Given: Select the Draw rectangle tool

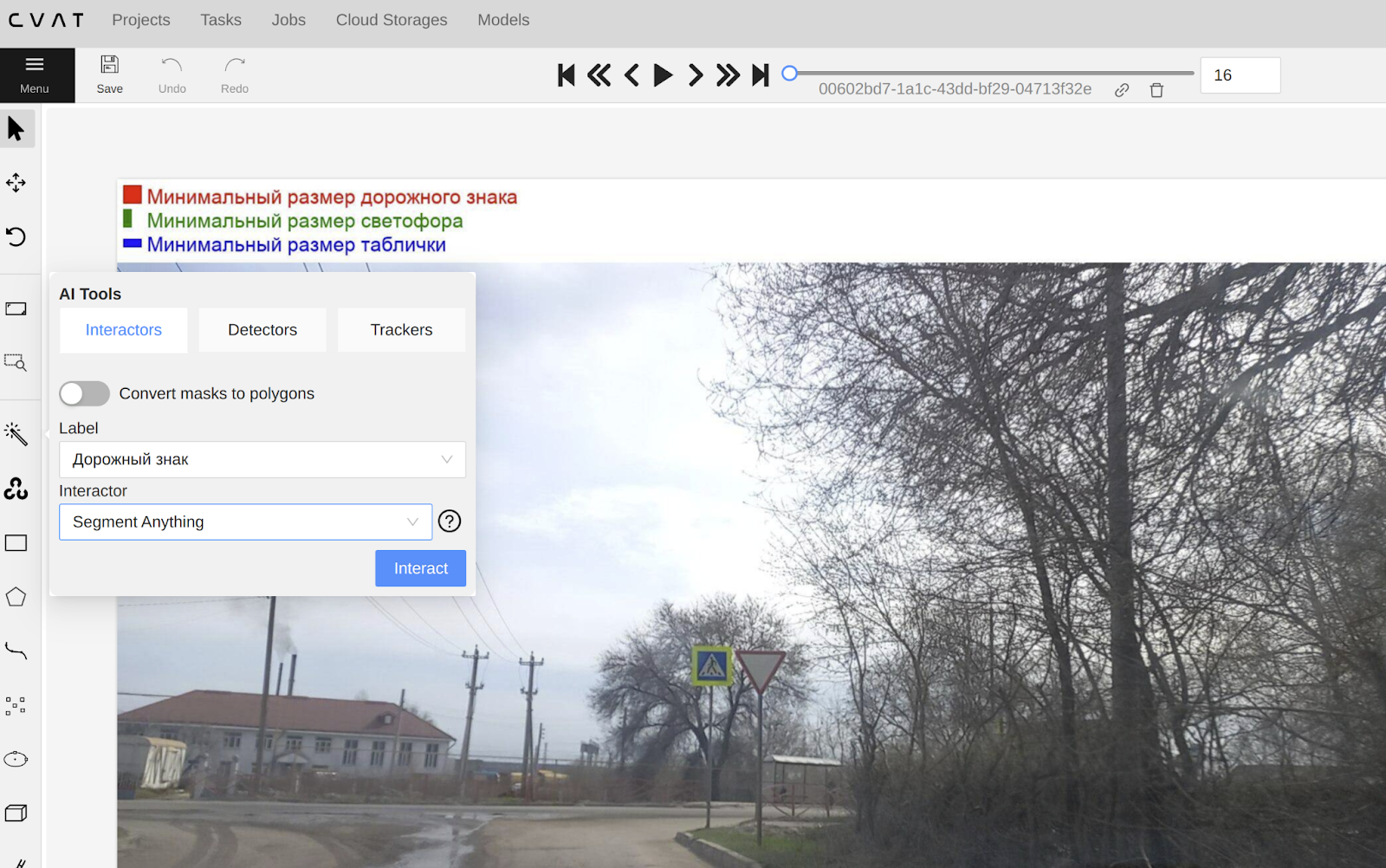Looking at the screenshot, I should coord(16,543).
